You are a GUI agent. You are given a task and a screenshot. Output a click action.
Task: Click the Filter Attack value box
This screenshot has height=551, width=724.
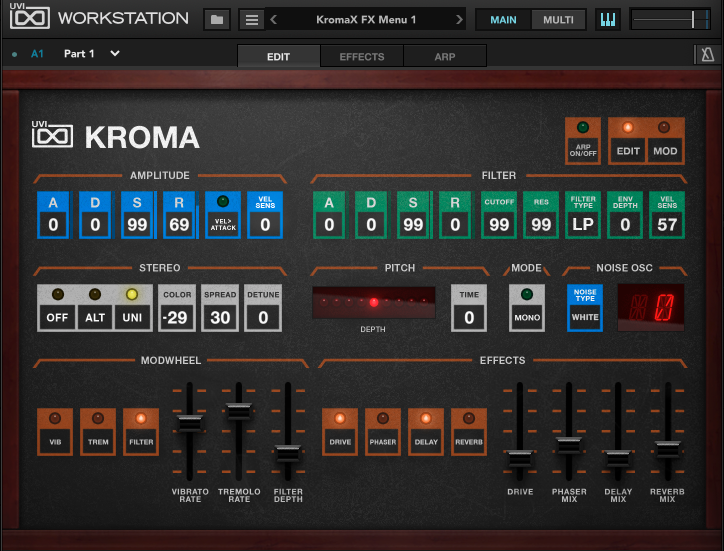(329, 224)
